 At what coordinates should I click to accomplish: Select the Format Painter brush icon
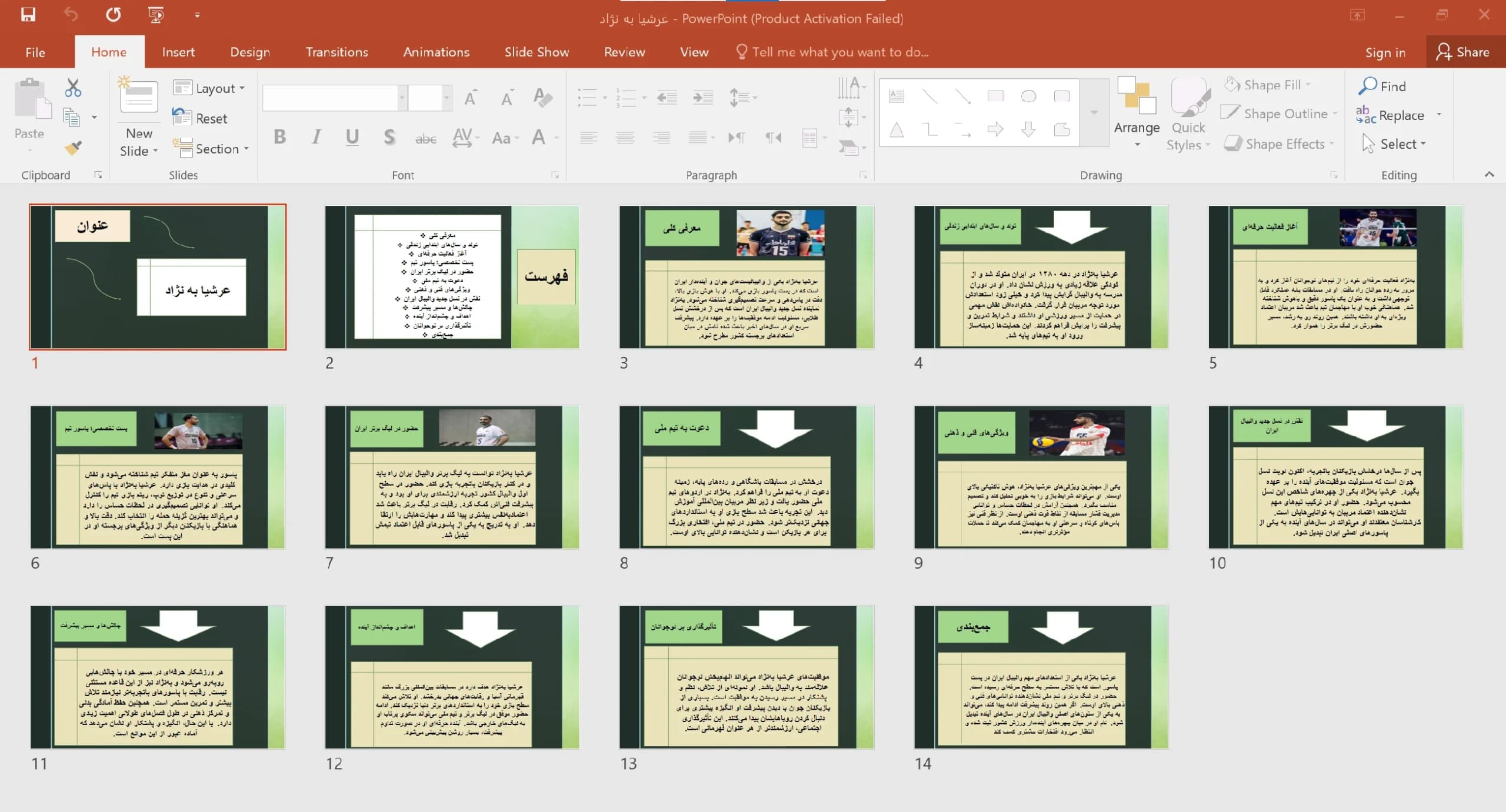tap(73, 148)
